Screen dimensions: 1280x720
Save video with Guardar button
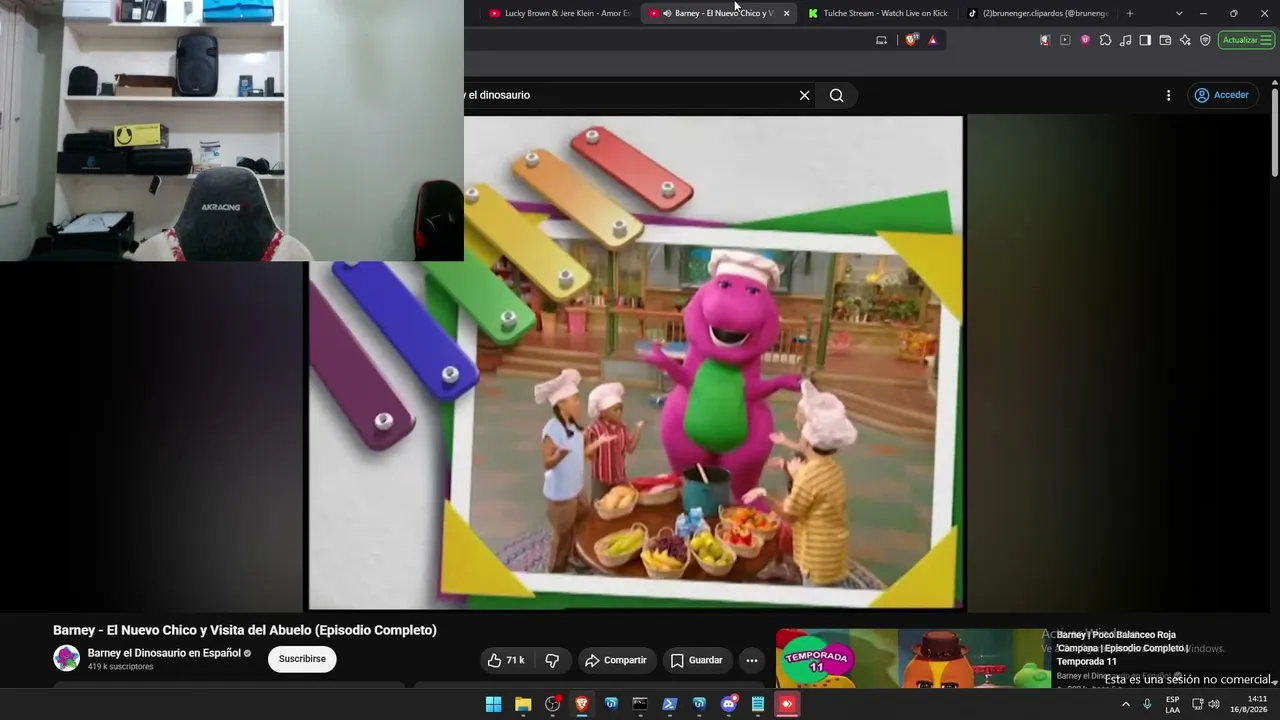click(x=697, y=660)
